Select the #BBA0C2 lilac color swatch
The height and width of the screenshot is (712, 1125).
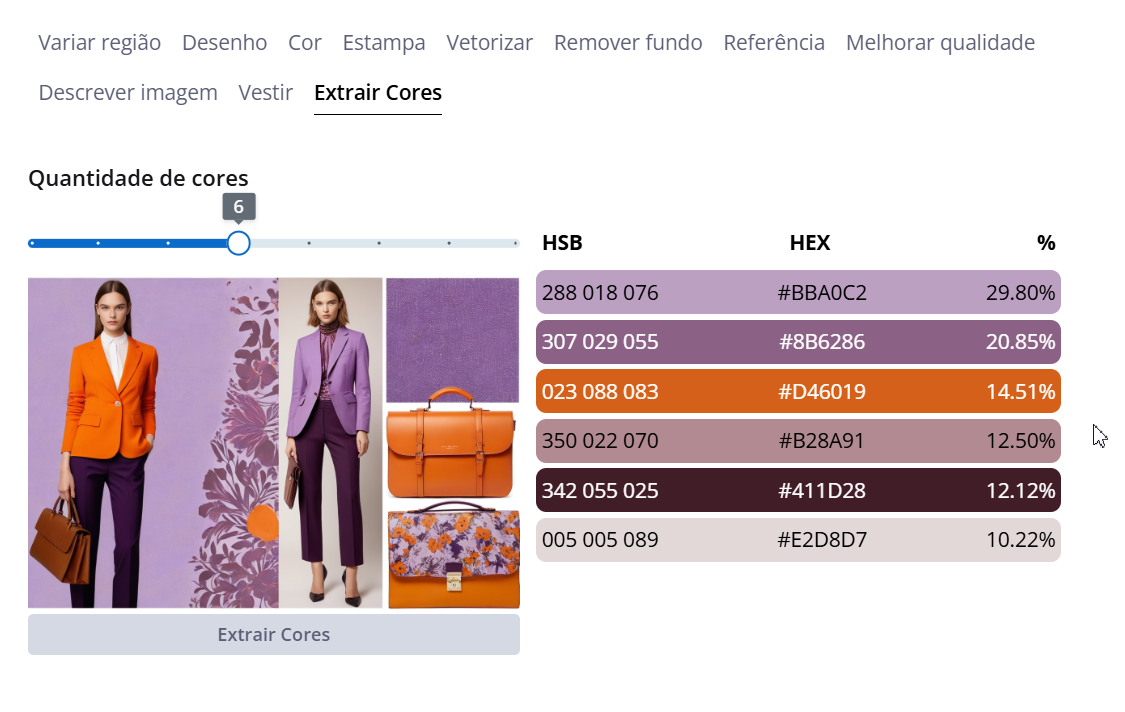coord(798,293)
